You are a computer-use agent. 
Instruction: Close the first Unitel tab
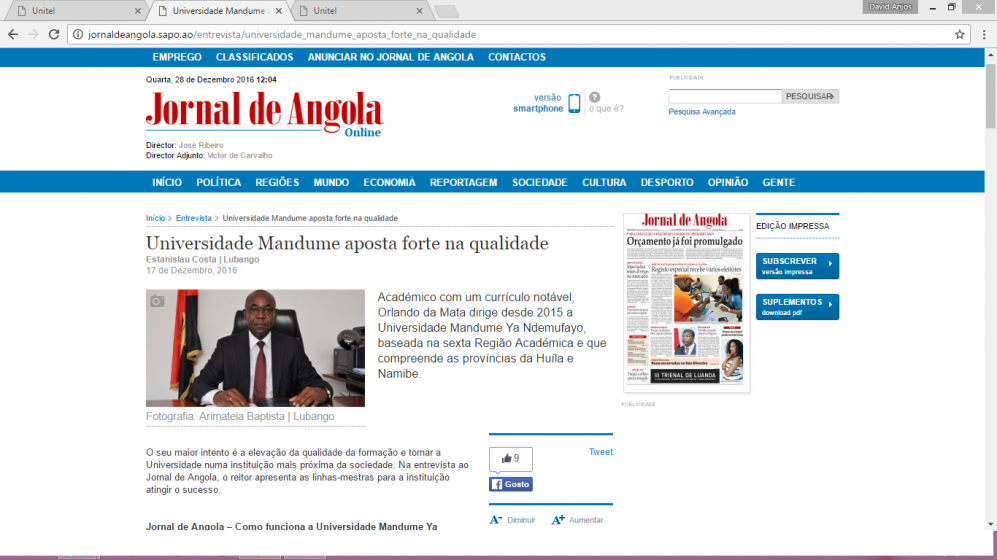pos(138,11)
